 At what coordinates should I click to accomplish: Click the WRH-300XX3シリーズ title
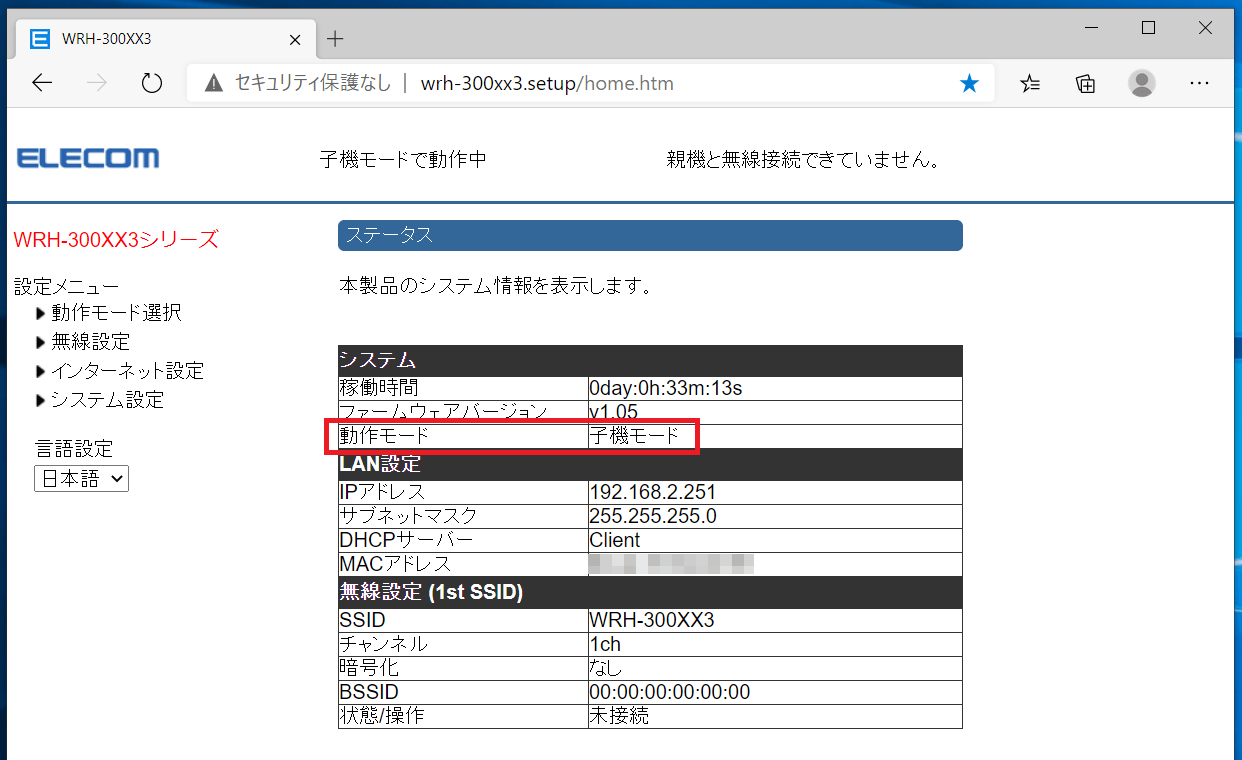click(x=115, y=240)
